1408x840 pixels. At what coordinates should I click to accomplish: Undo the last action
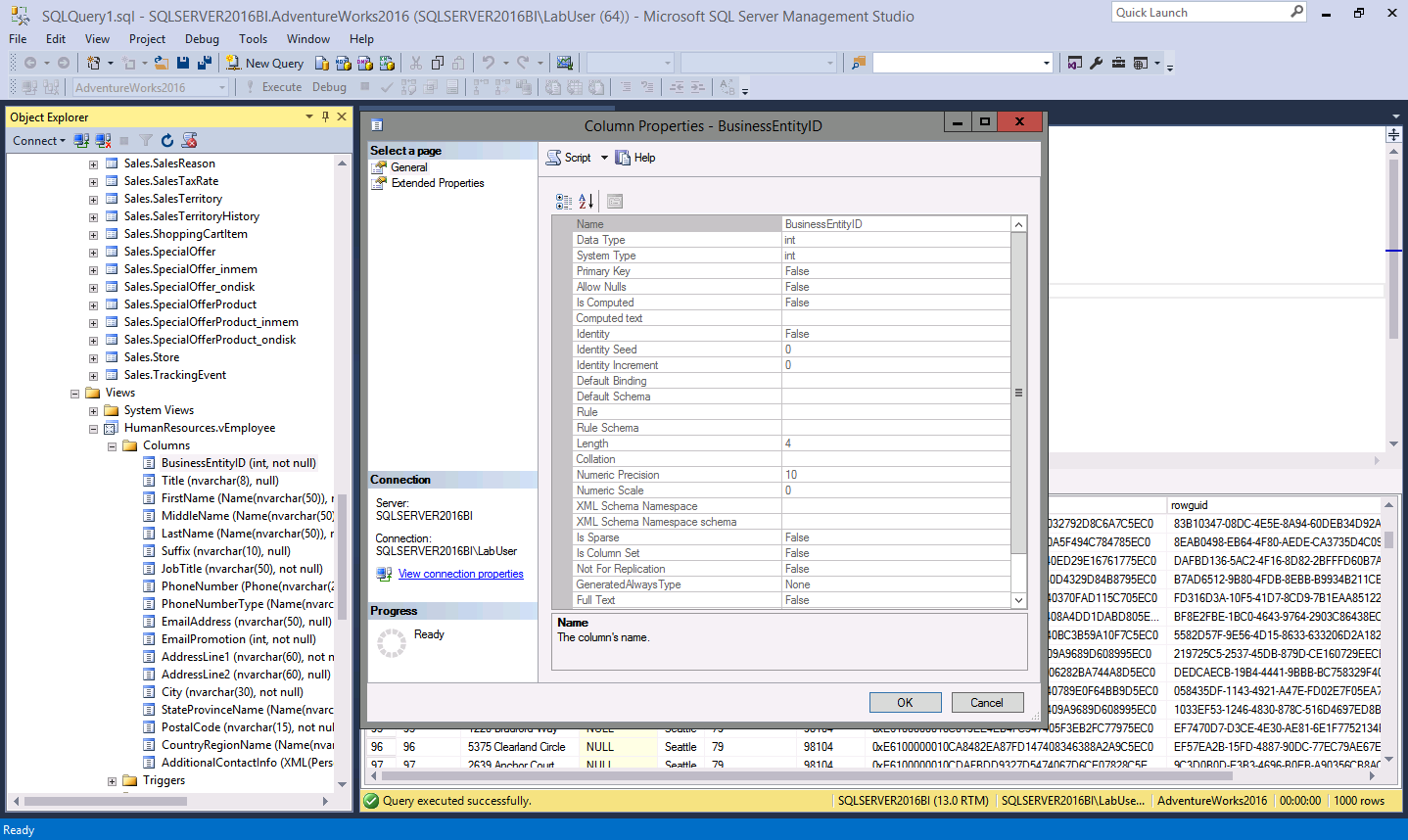(x=487, y=63)
